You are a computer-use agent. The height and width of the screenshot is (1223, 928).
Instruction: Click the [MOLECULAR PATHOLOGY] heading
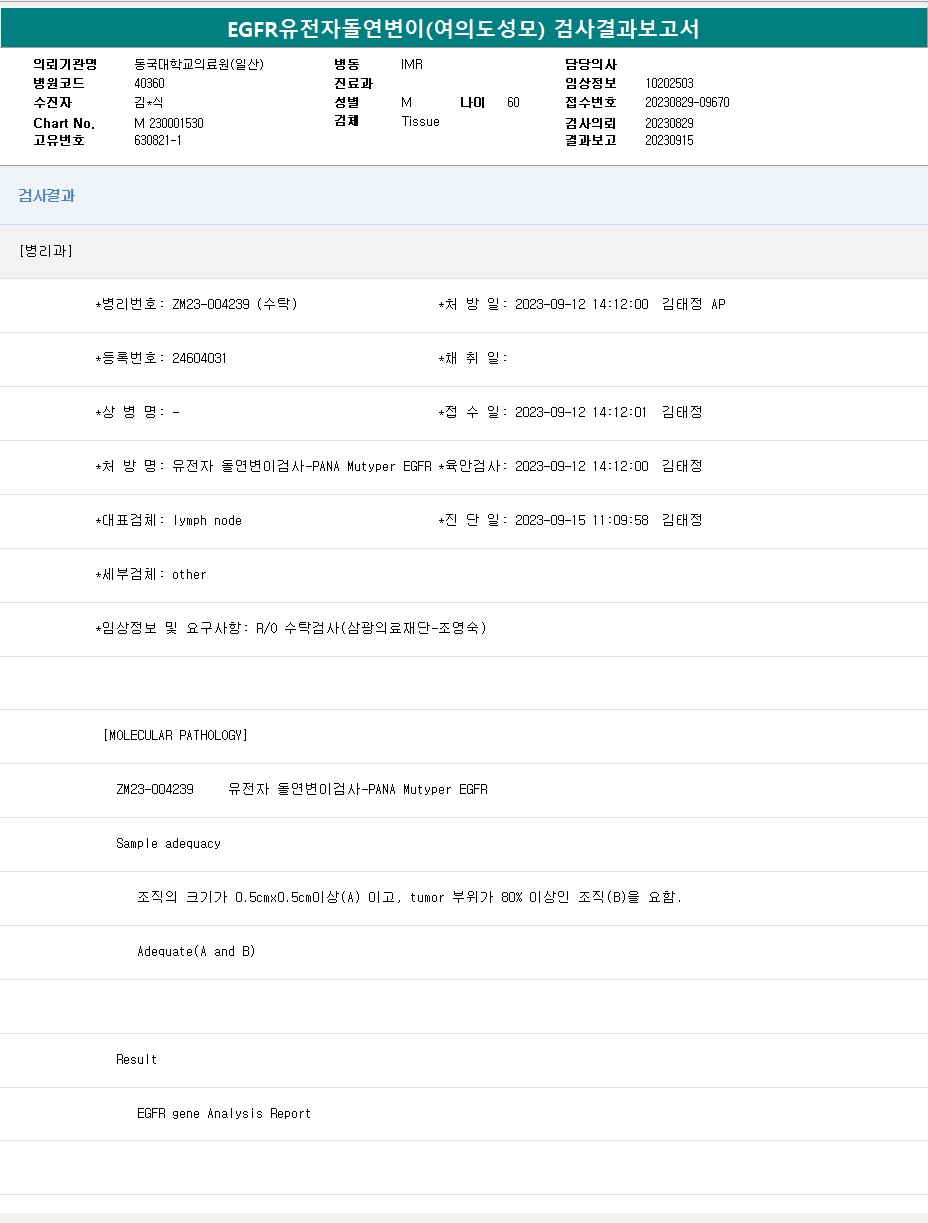[x=175, y=736]
